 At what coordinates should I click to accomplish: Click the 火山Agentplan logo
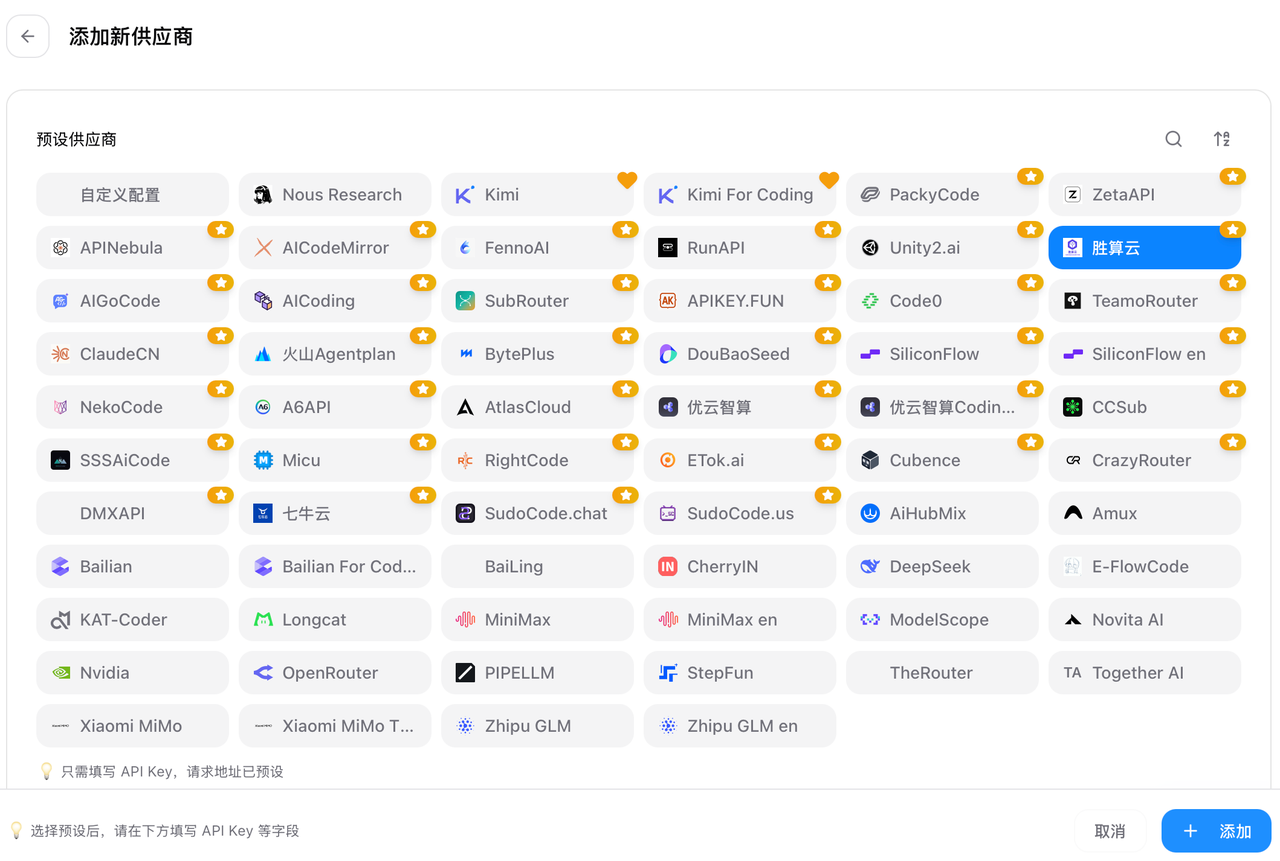[263, 354]
